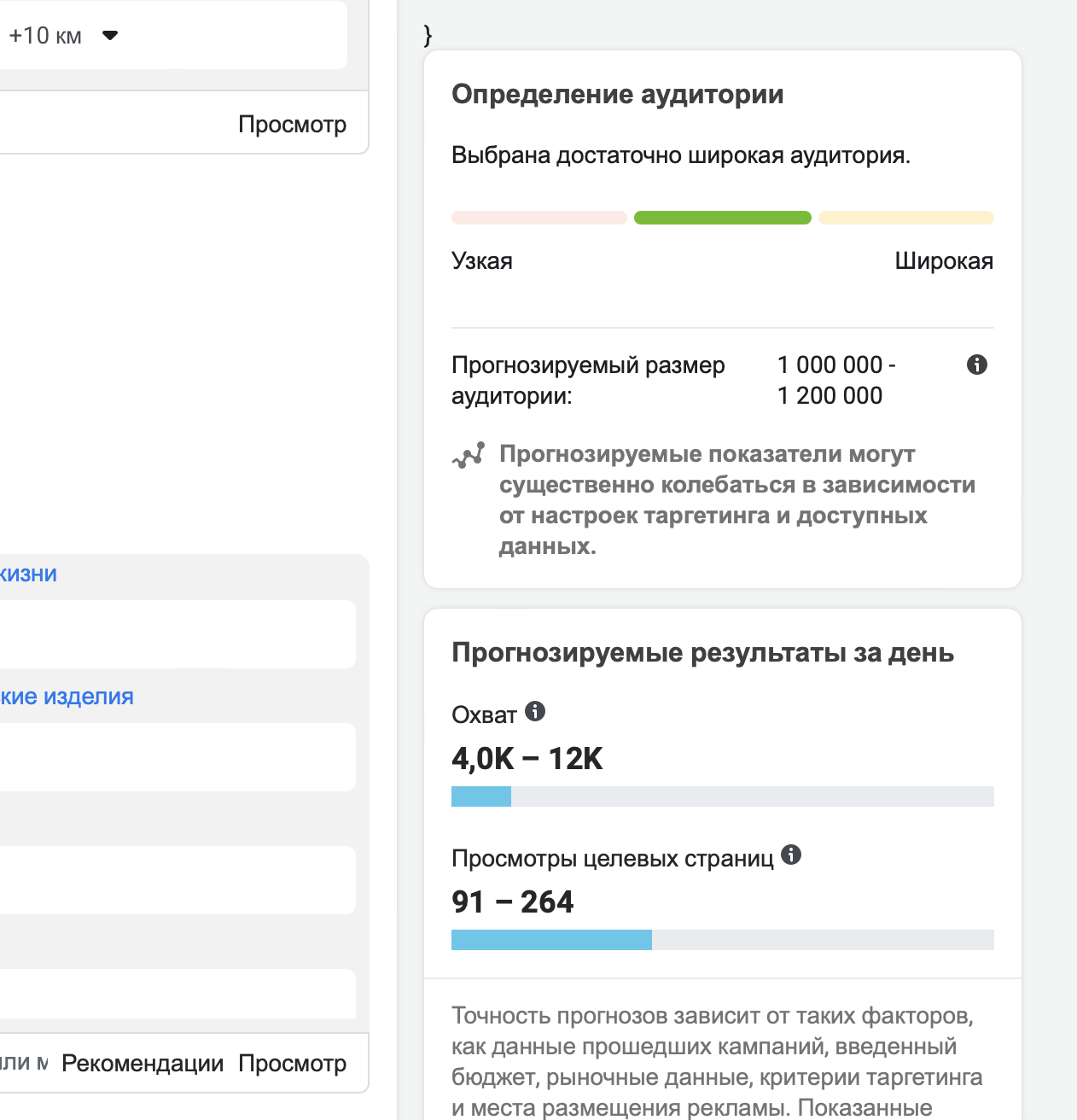This screenshot has height=1120, width=1077.
Task: Click info icon next to Просмотры целевых страниц
Action: tap(791, 855)
